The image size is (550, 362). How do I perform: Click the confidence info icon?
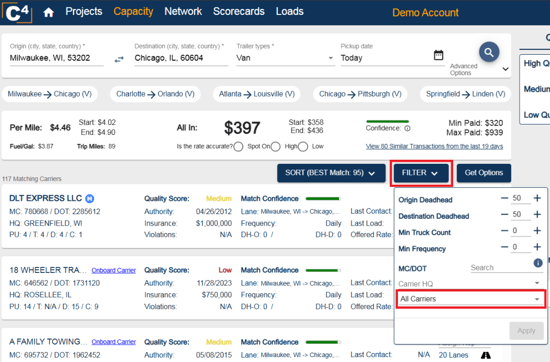407,128
